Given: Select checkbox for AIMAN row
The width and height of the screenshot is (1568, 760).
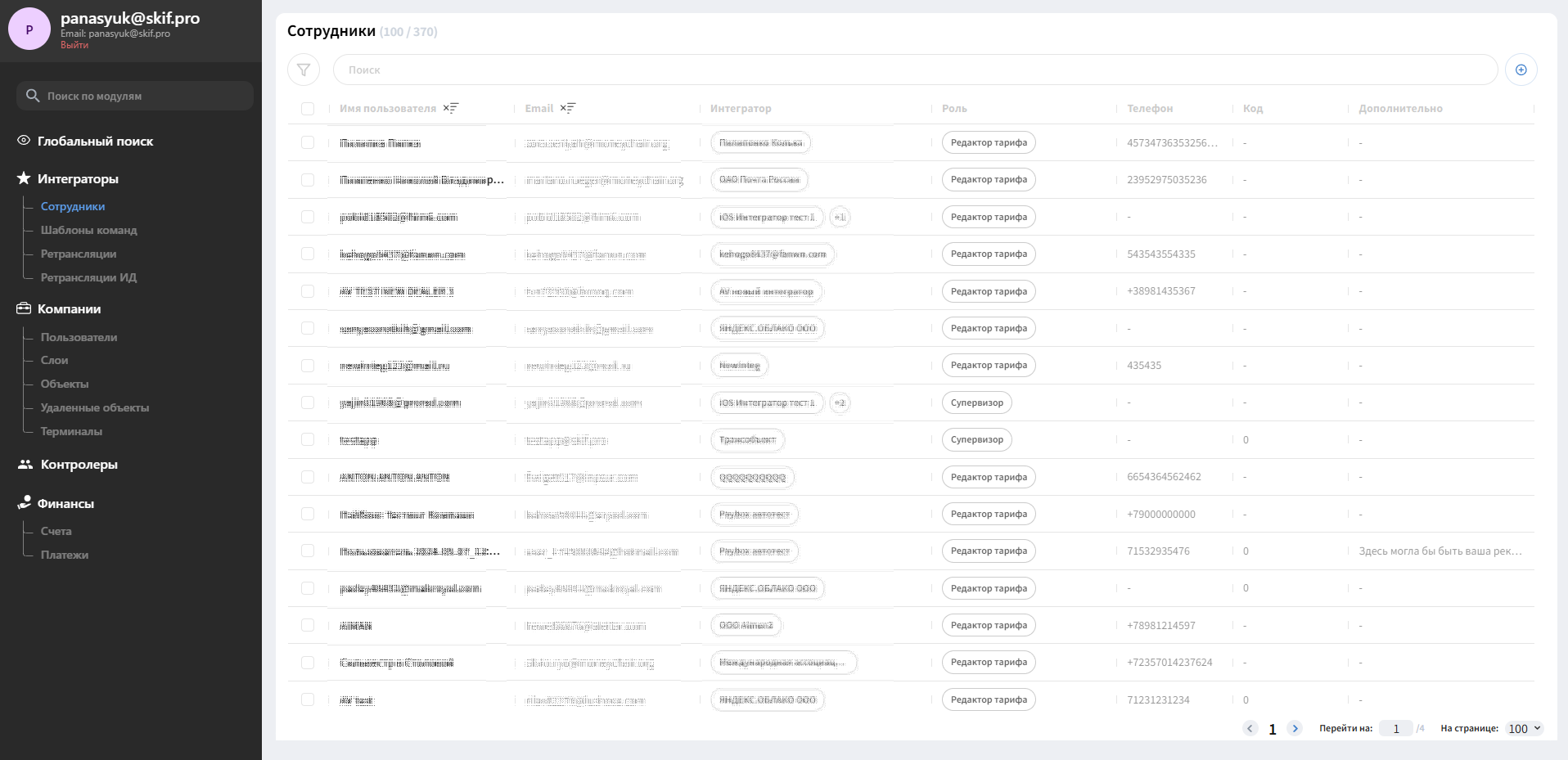Looking at the screenshot, I should pos(308,625).
